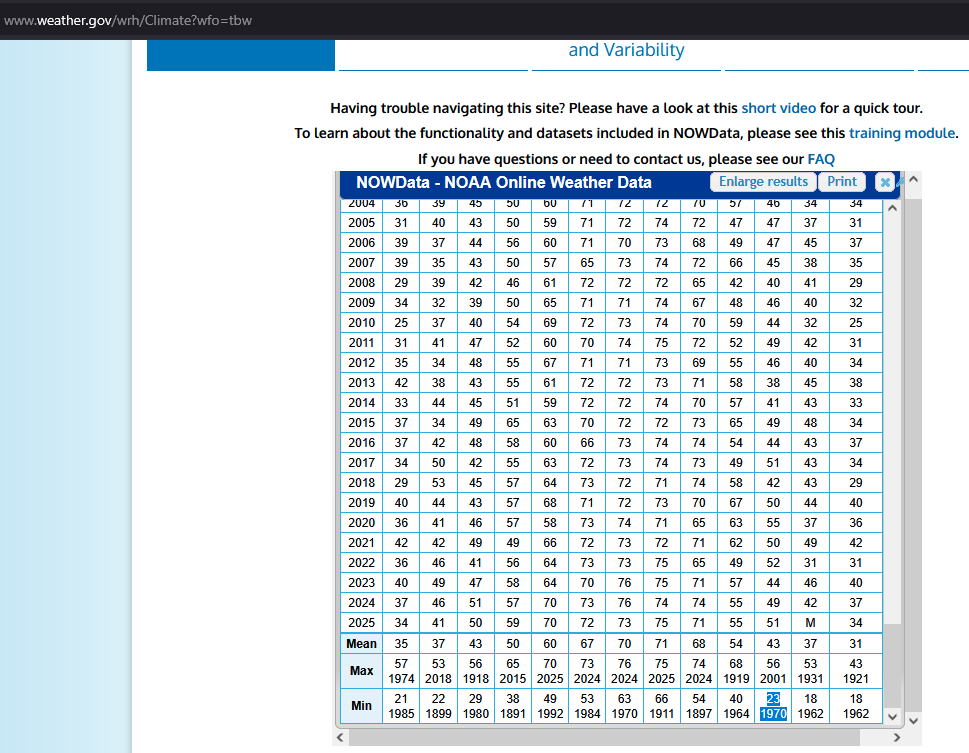Click the outer frame scroll-down arrow
Image resolution: width=969 pixels, height=753 pixels.
[x=912, y=719]
